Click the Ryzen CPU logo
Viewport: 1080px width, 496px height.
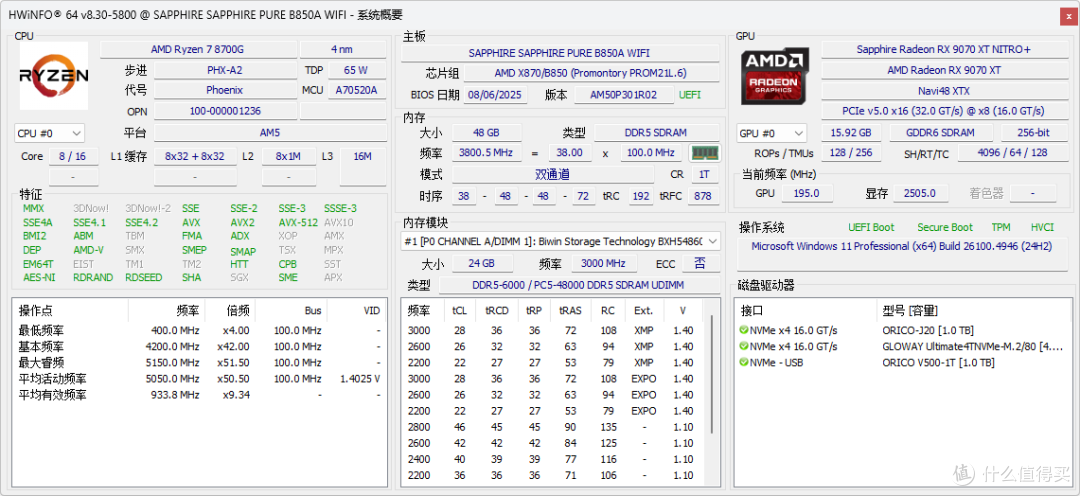coord(54,76)
